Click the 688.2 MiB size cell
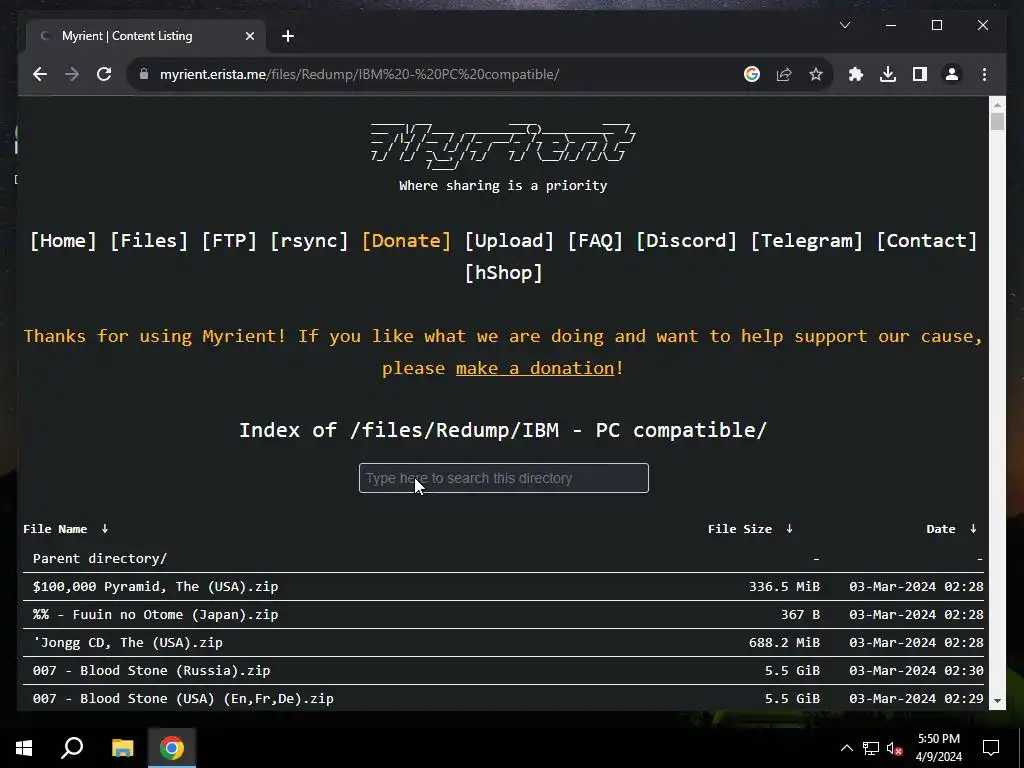Viewport: 1024px width, 768px height. (x=784, y=643)
